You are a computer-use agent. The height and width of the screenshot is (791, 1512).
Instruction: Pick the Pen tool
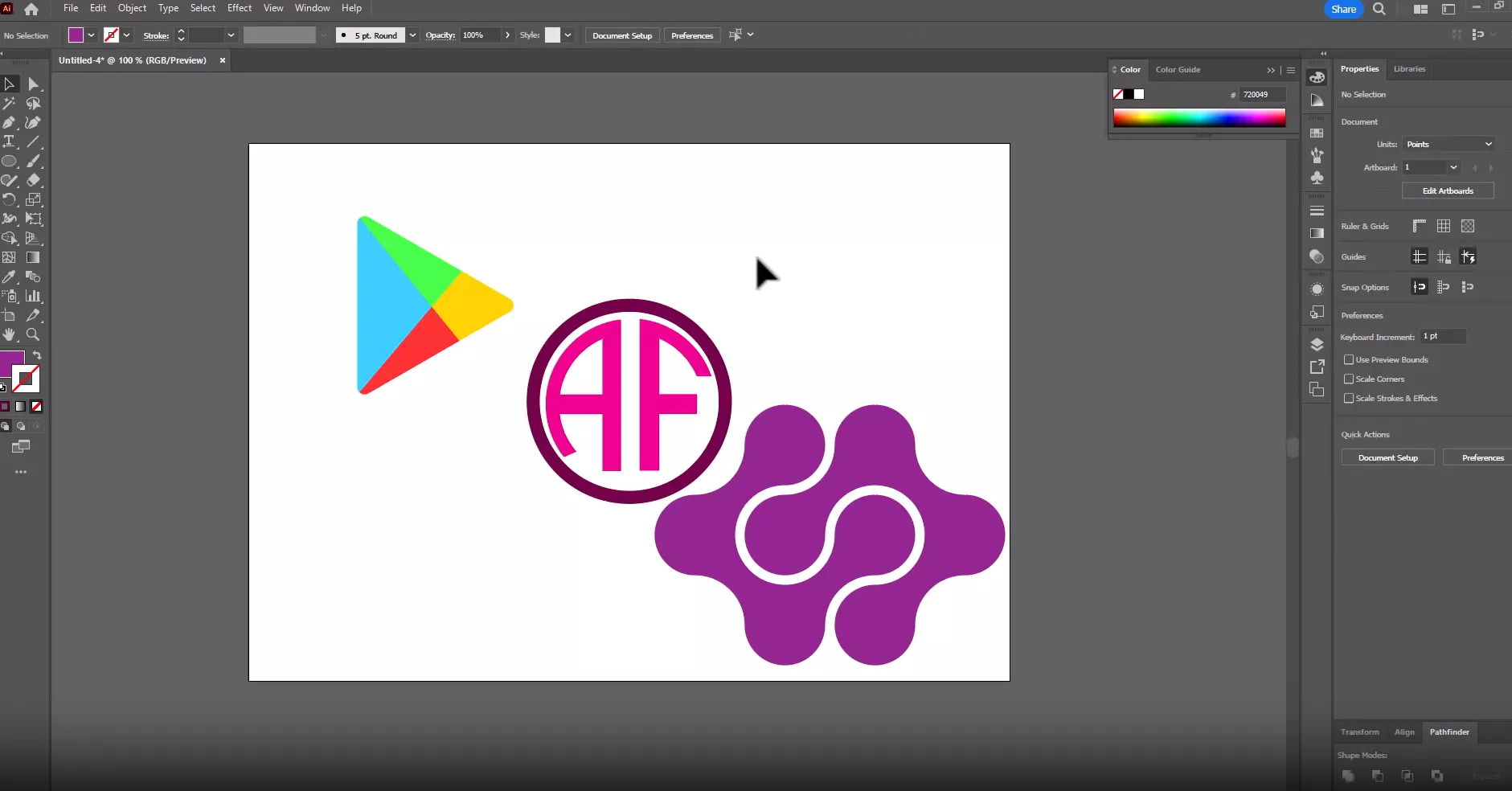point(10,122)
